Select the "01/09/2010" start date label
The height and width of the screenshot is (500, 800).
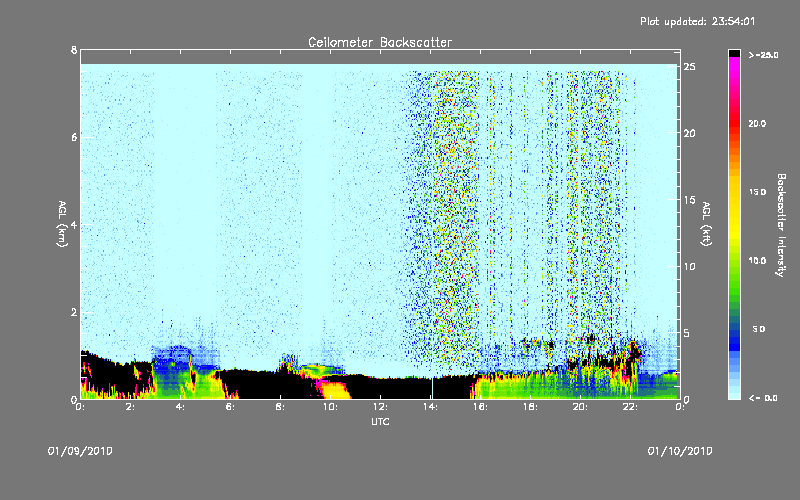pyautogui.click(x=80, y=451)
